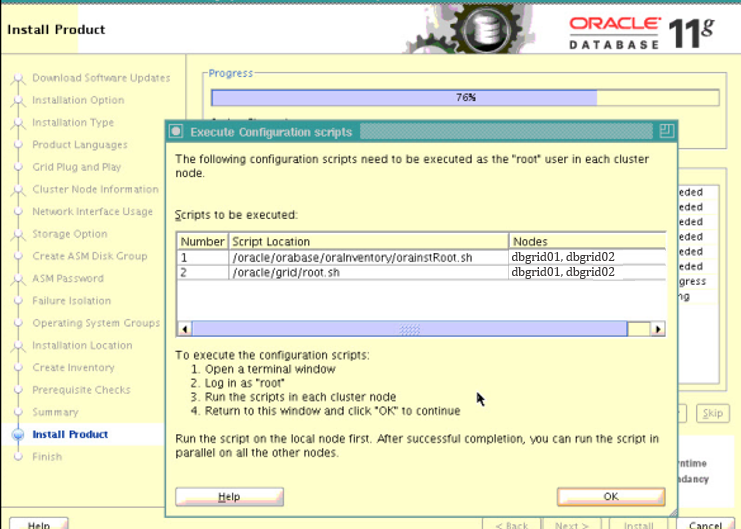This screenshot has height=529, width=741.
Task: Select Download Software Updates step
Action: coord(101,78)
